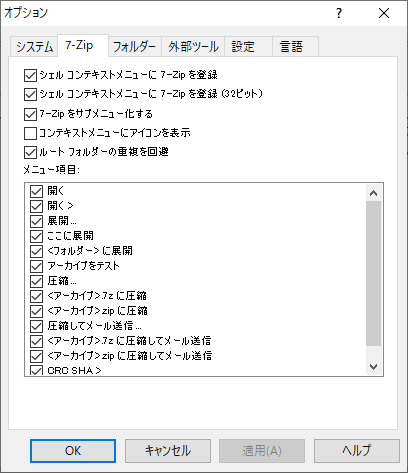The image size is (408, 473).
Task: Toggle the ここに展開 menu item checkbox
Action: [x=36, y=236]
